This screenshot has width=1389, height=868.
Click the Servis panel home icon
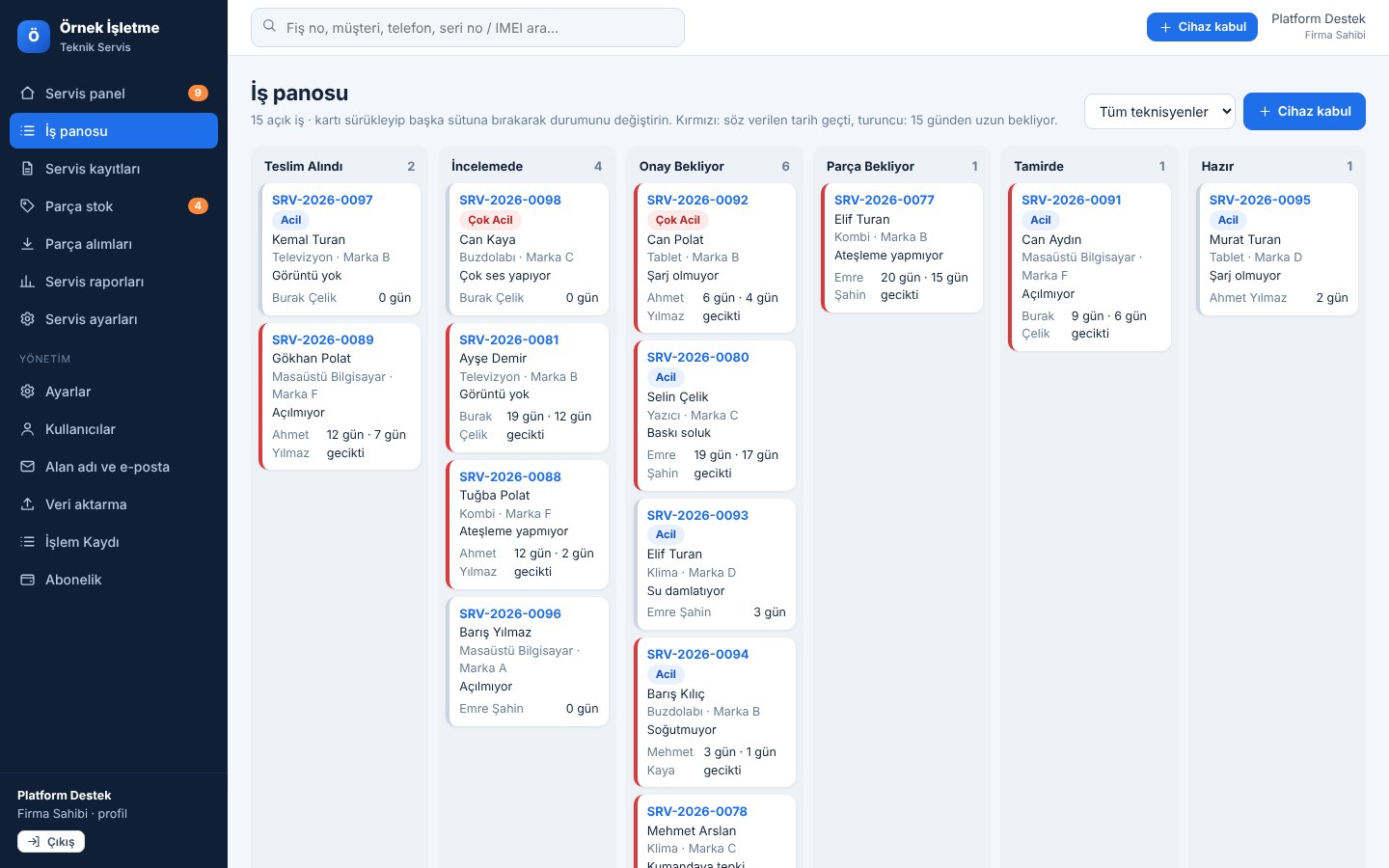pos(28,94)
